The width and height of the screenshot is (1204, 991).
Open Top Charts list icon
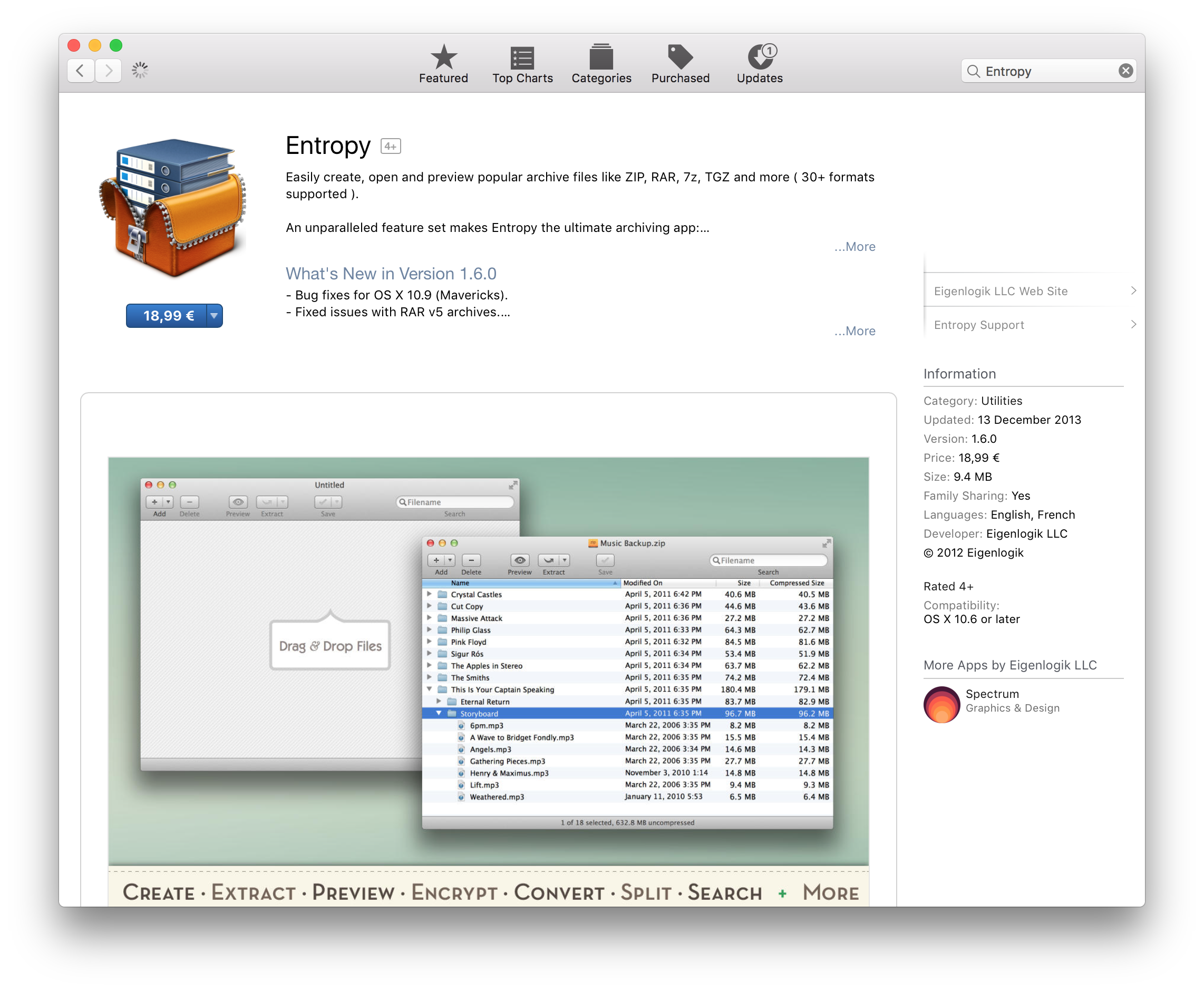[522, 57]
